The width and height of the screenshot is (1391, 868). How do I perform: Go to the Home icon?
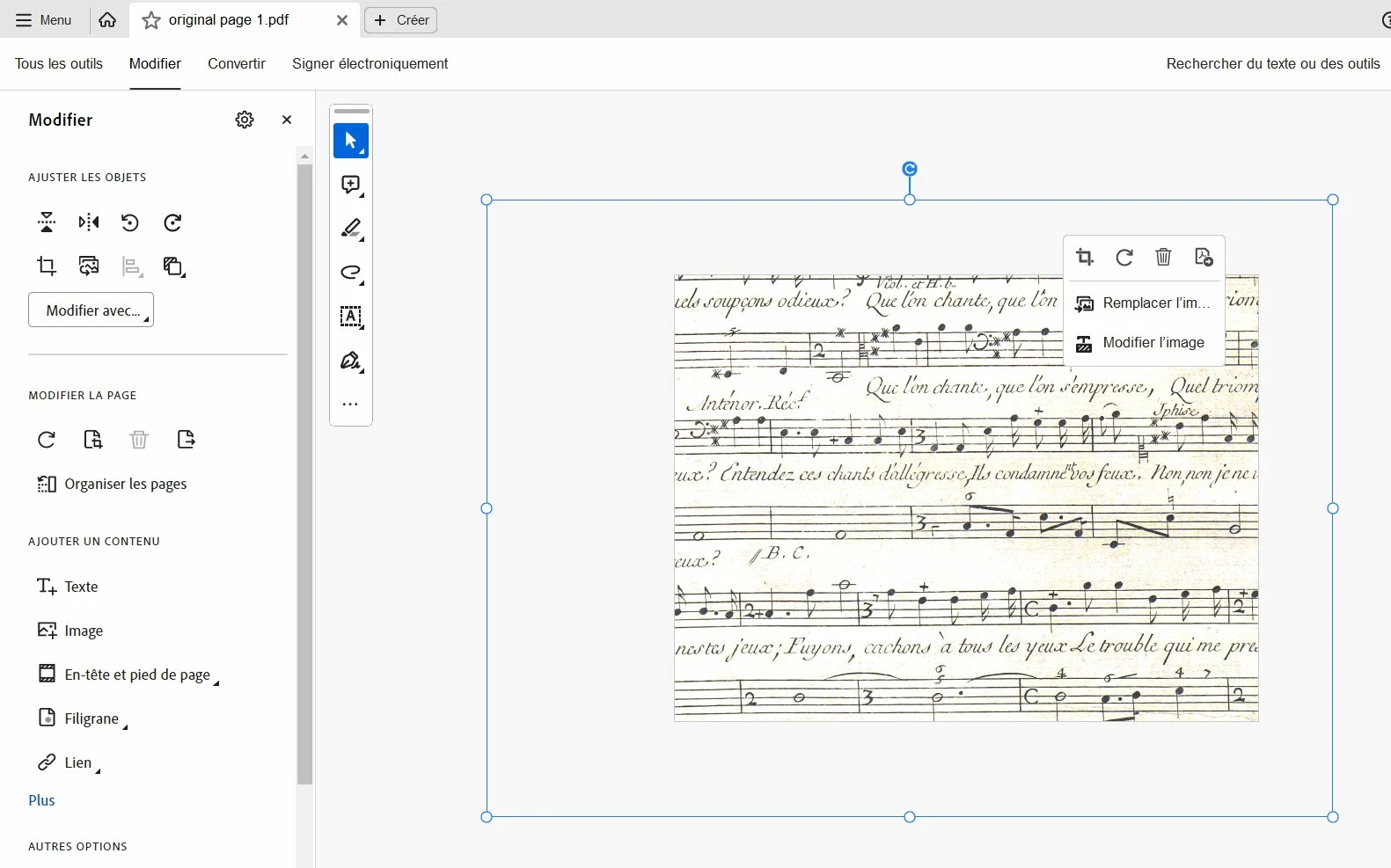(x=107, y=19)
